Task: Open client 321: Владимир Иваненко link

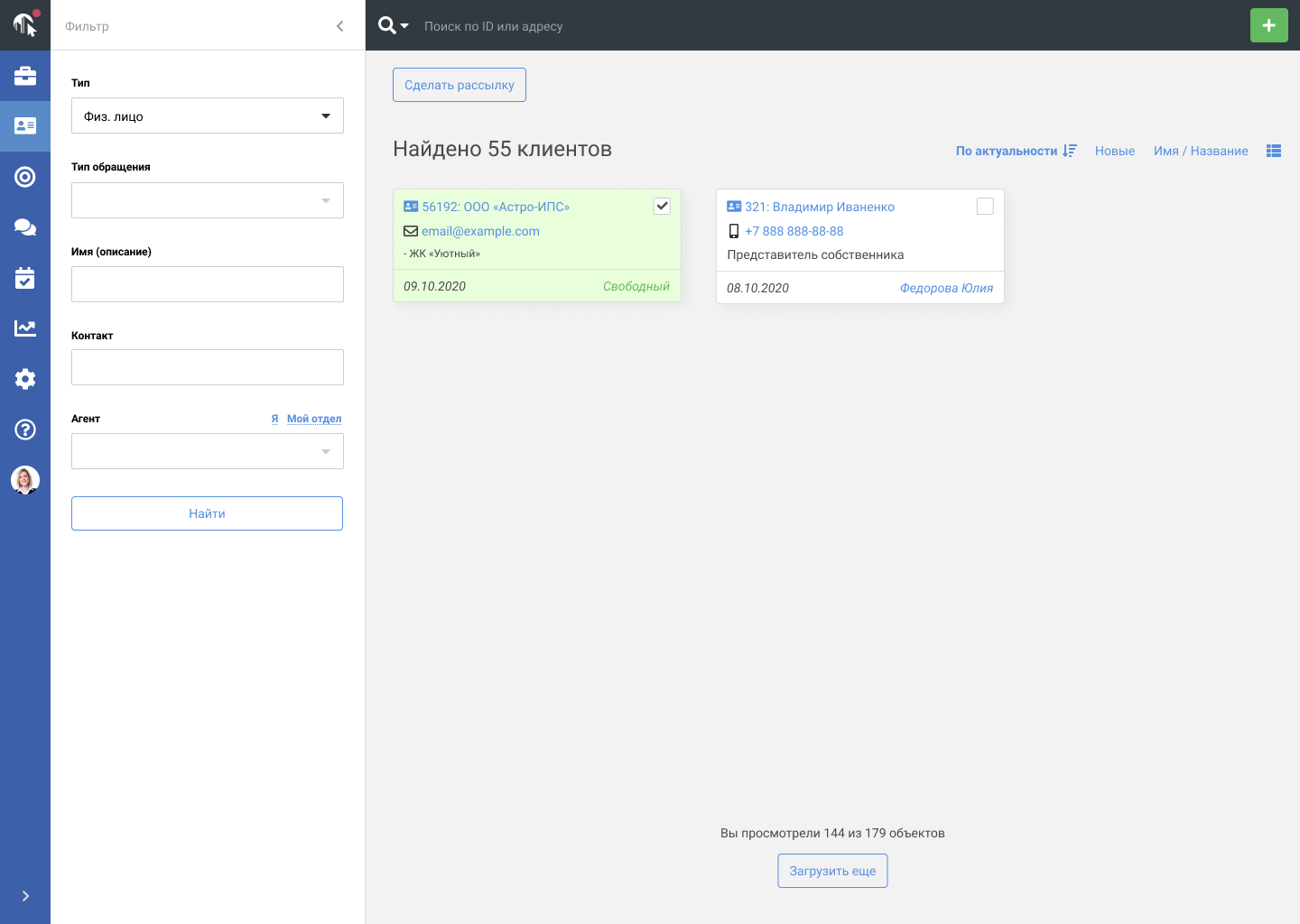Action: coord(820,207)
